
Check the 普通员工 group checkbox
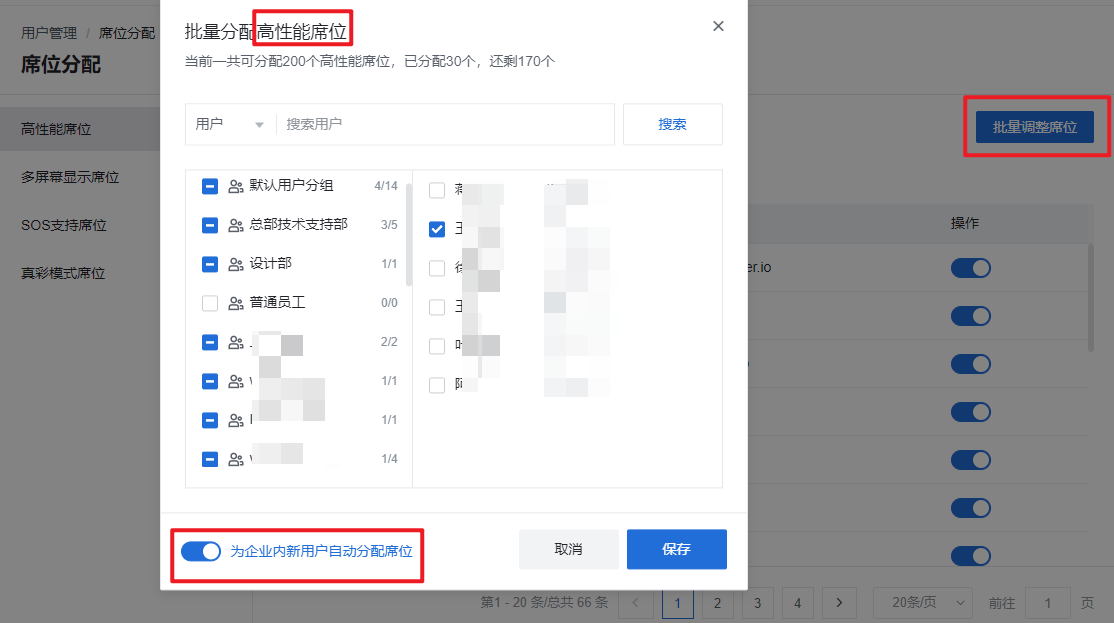pyautogui.click(x=210, y=303)
